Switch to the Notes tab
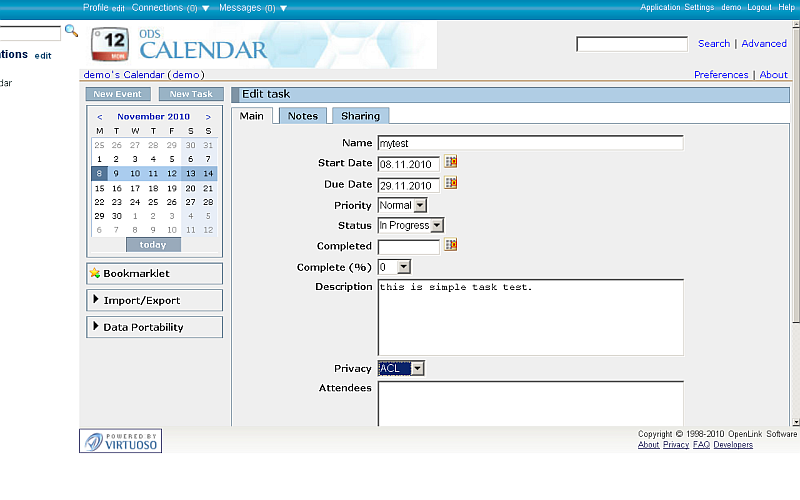The height and width of the screenshot is (500, 800). [x=302, y=116]
